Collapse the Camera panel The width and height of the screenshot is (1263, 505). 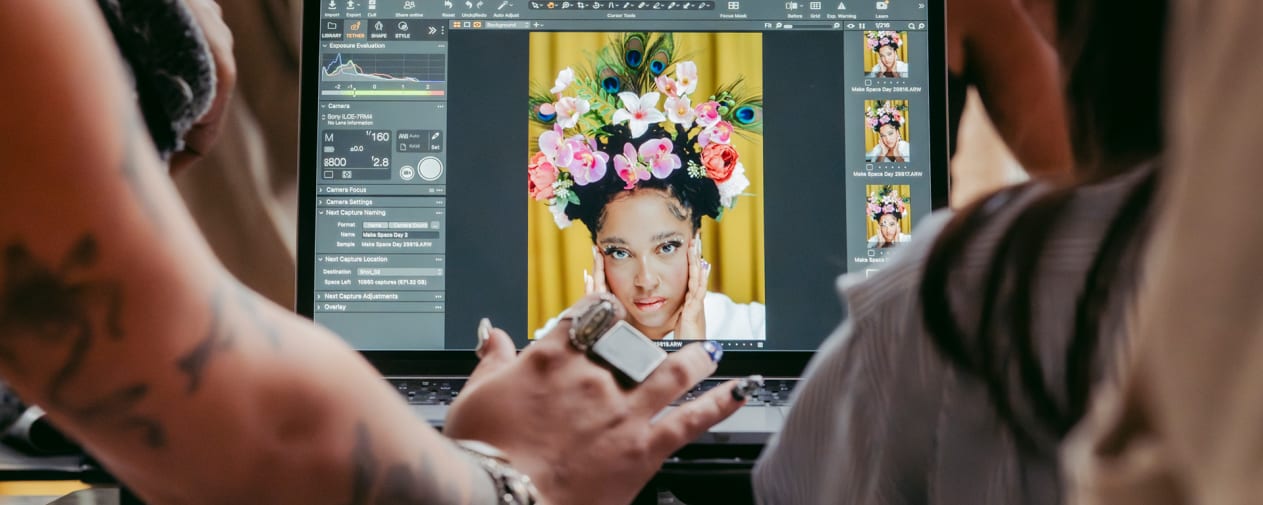coord(324,106)
